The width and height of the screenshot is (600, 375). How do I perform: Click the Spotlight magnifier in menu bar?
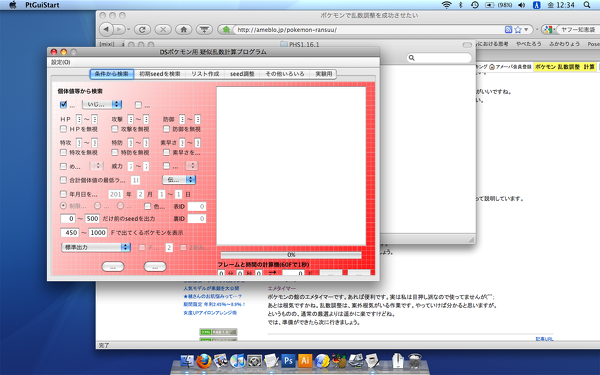point(587,5)
